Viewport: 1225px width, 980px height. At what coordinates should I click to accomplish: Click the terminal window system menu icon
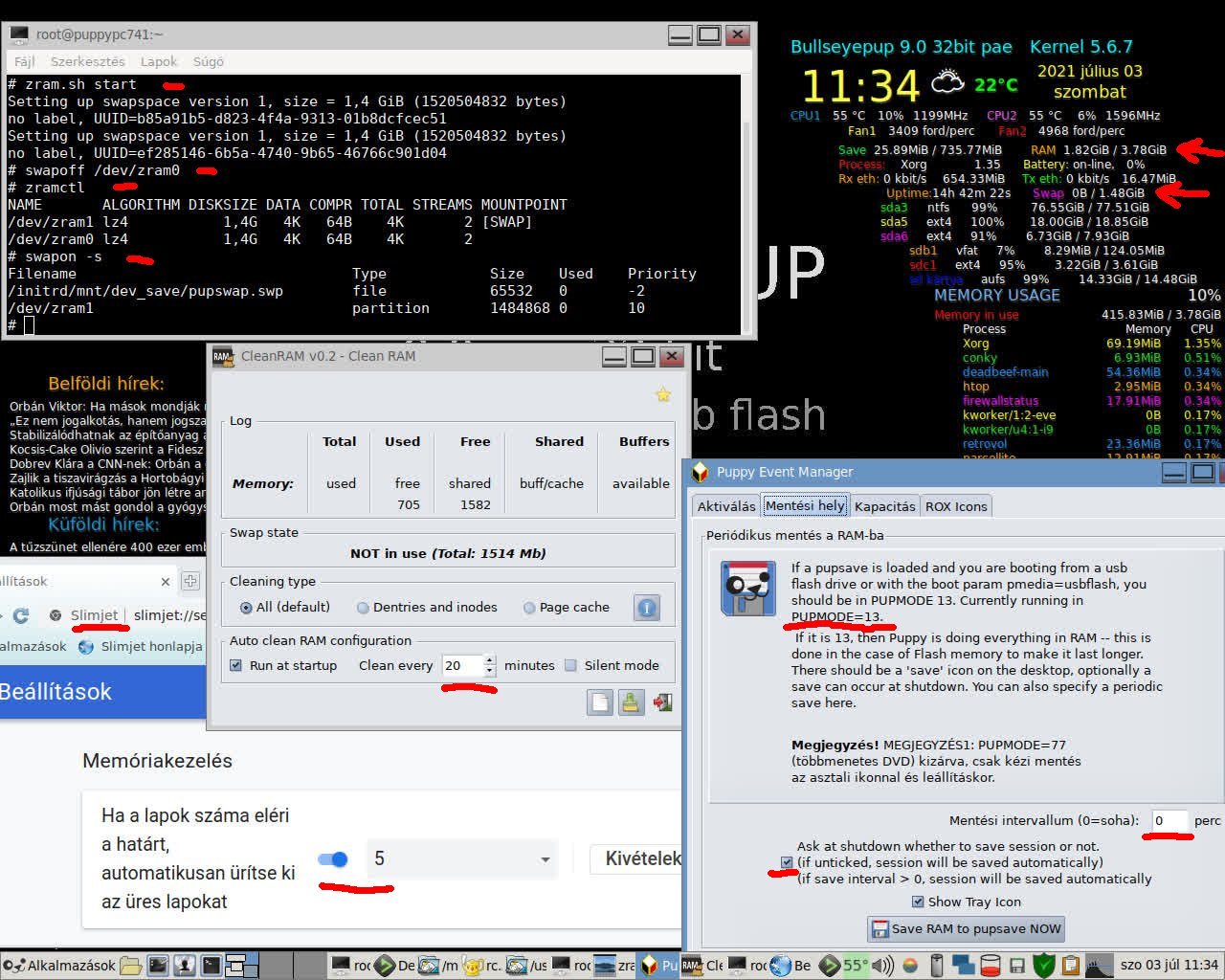coord(18,34)
